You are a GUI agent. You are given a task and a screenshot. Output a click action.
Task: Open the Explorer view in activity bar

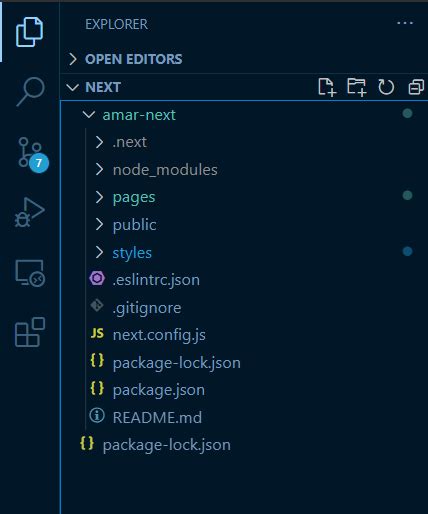pyautogui.click(x=29, y=32)
